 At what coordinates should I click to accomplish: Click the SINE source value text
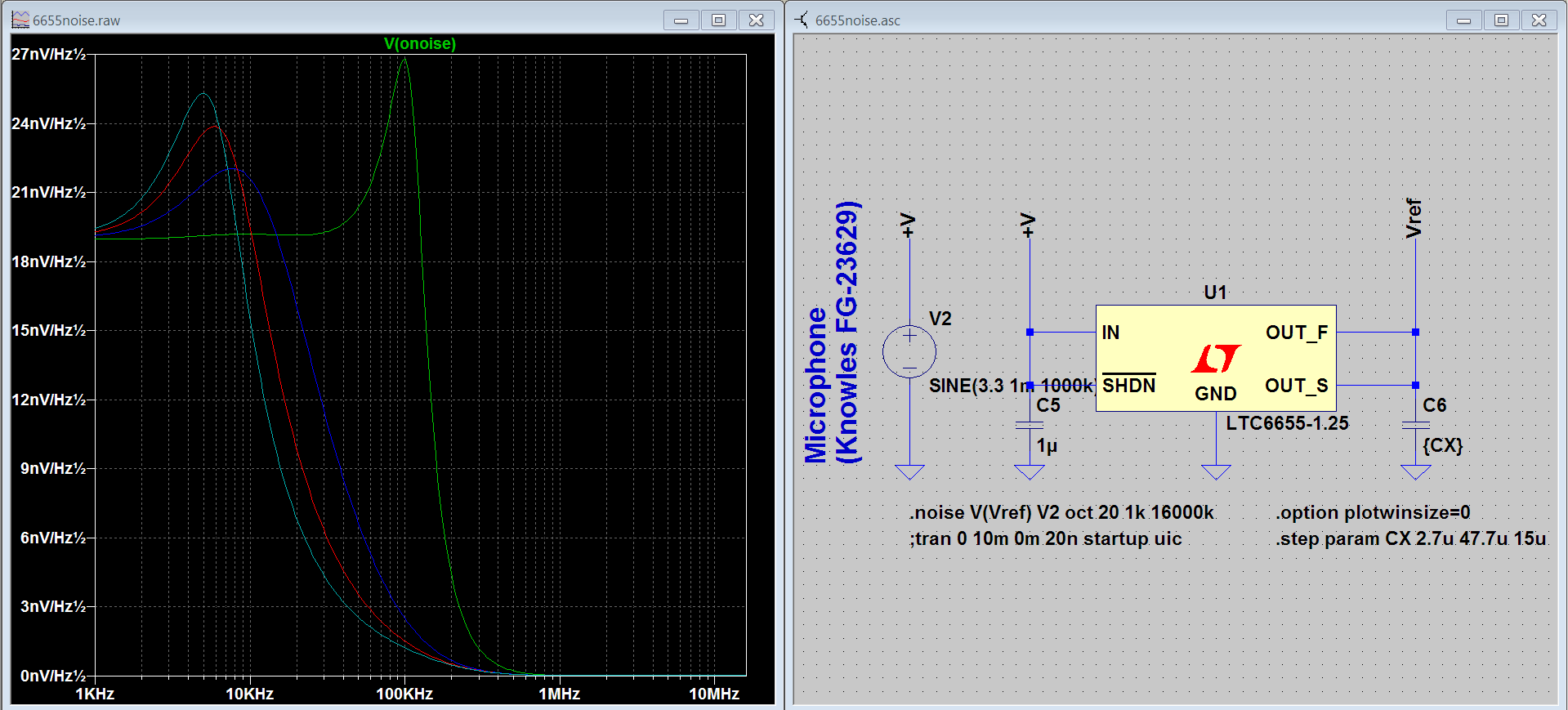point(1012,386)
